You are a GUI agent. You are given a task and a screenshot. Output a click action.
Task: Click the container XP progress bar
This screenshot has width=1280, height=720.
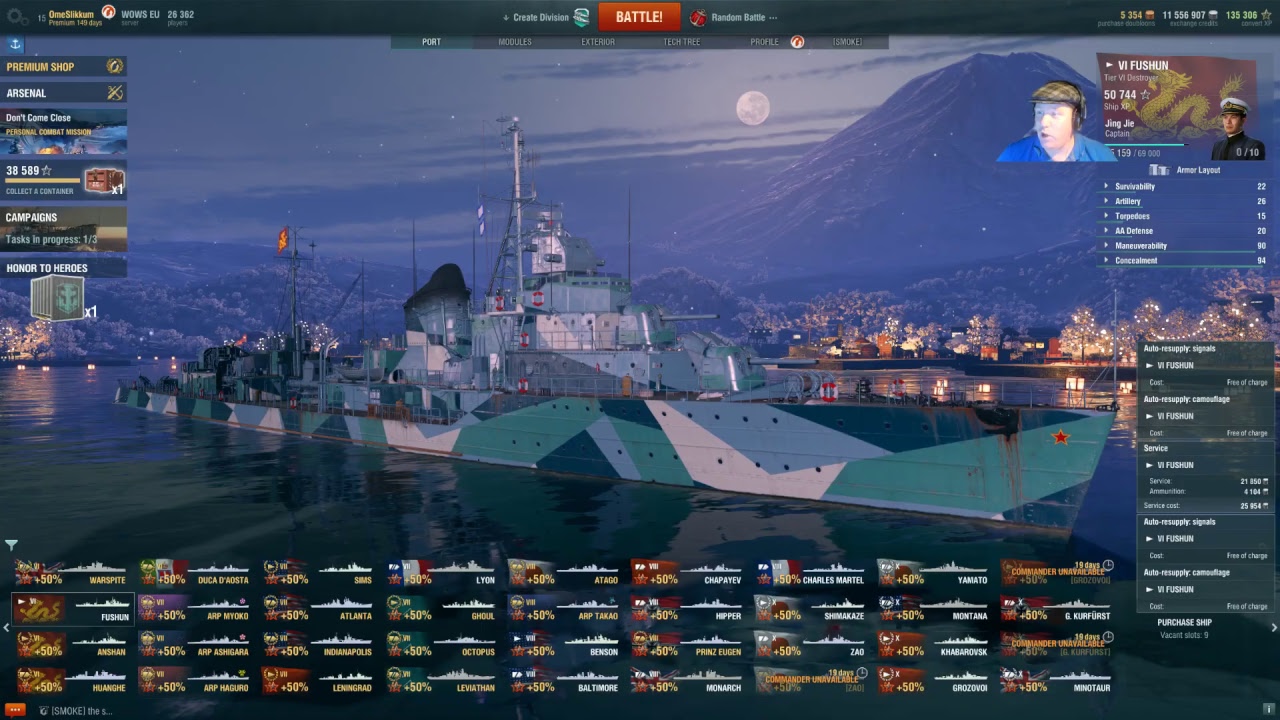[x=42, y=181]
